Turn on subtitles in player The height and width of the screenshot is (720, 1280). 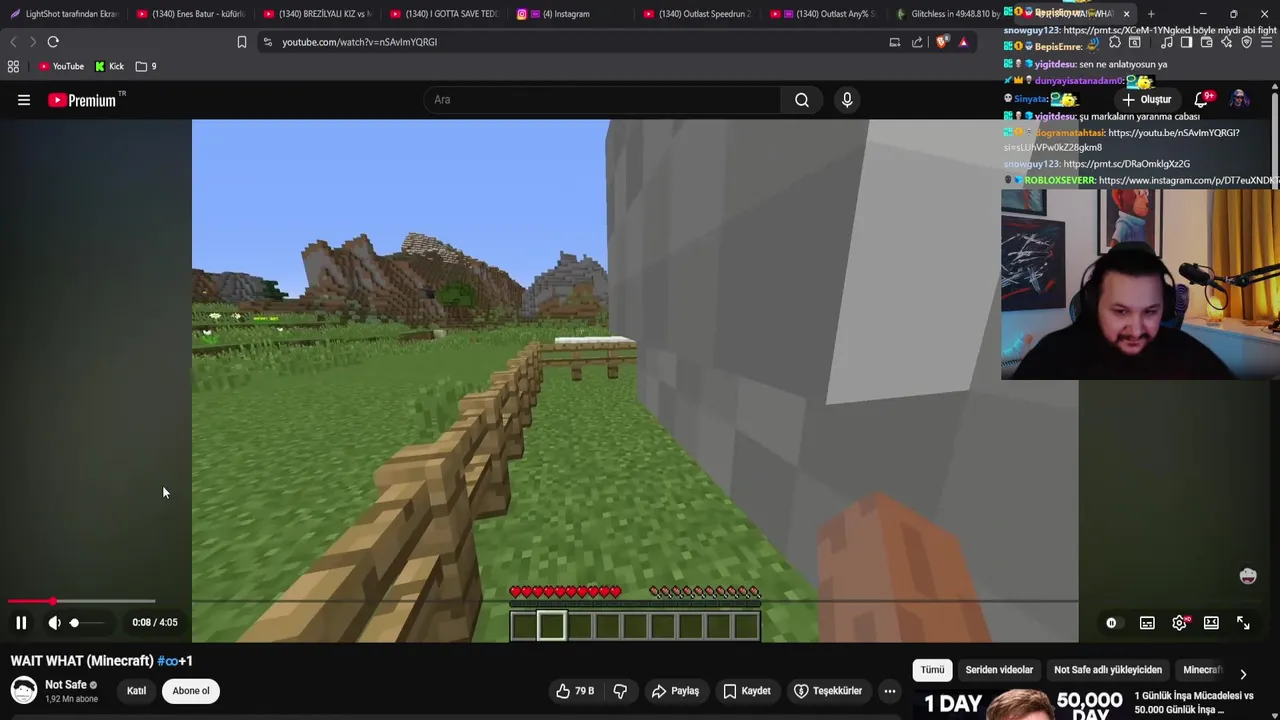1147,623
